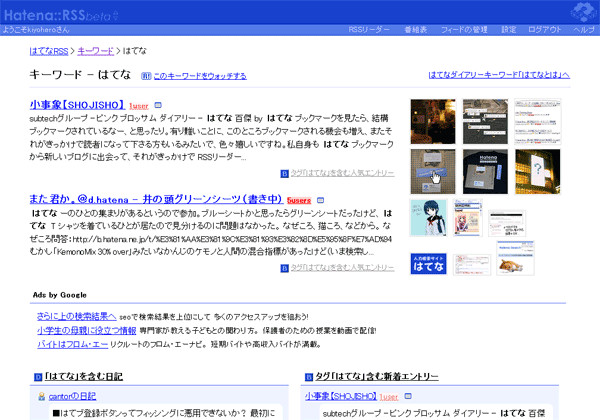Follow the はてなRSS breadcrumb link
600x420 pixels.
tap(49, 51)
